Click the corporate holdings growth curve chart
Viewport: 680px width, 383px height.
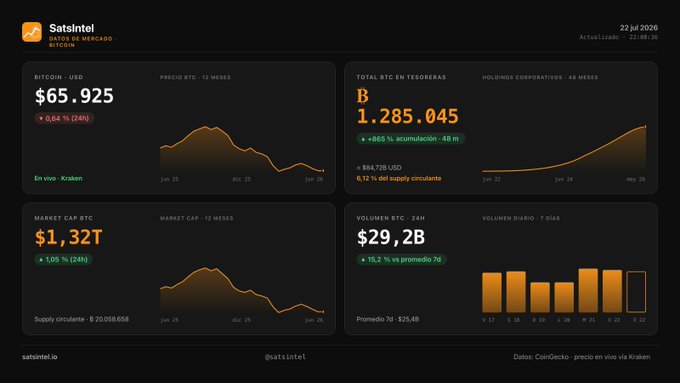(x=564, y=149)
